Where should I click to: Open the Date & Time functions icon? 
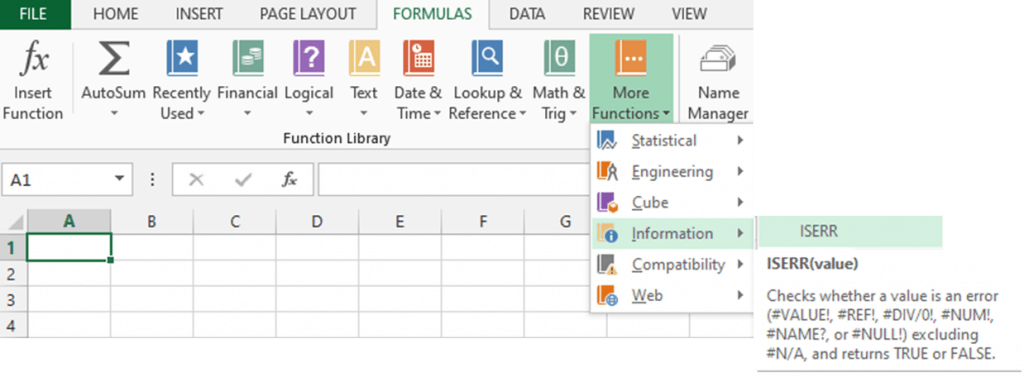coord(419,59)
